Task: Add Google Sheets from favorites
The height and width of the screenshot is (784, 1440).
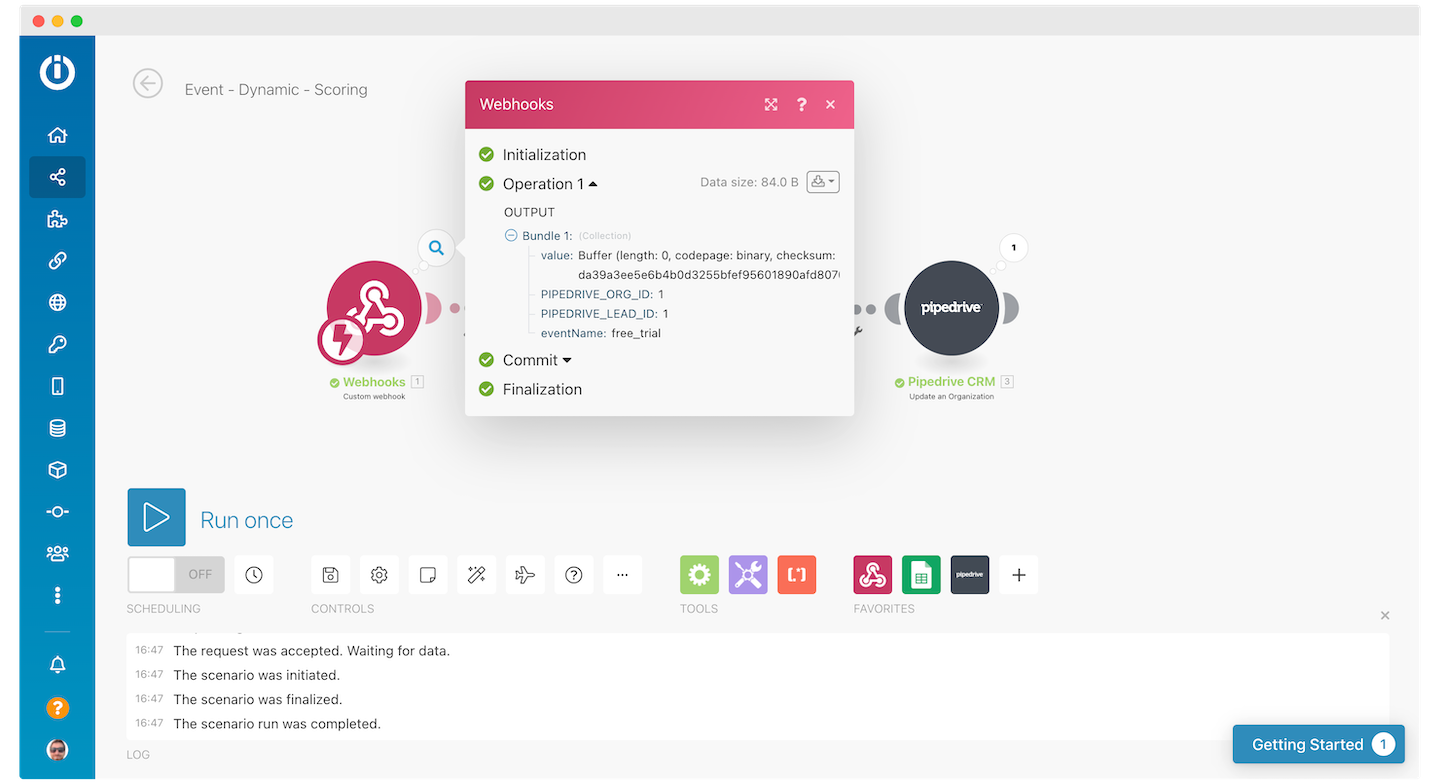Action: 921,575
